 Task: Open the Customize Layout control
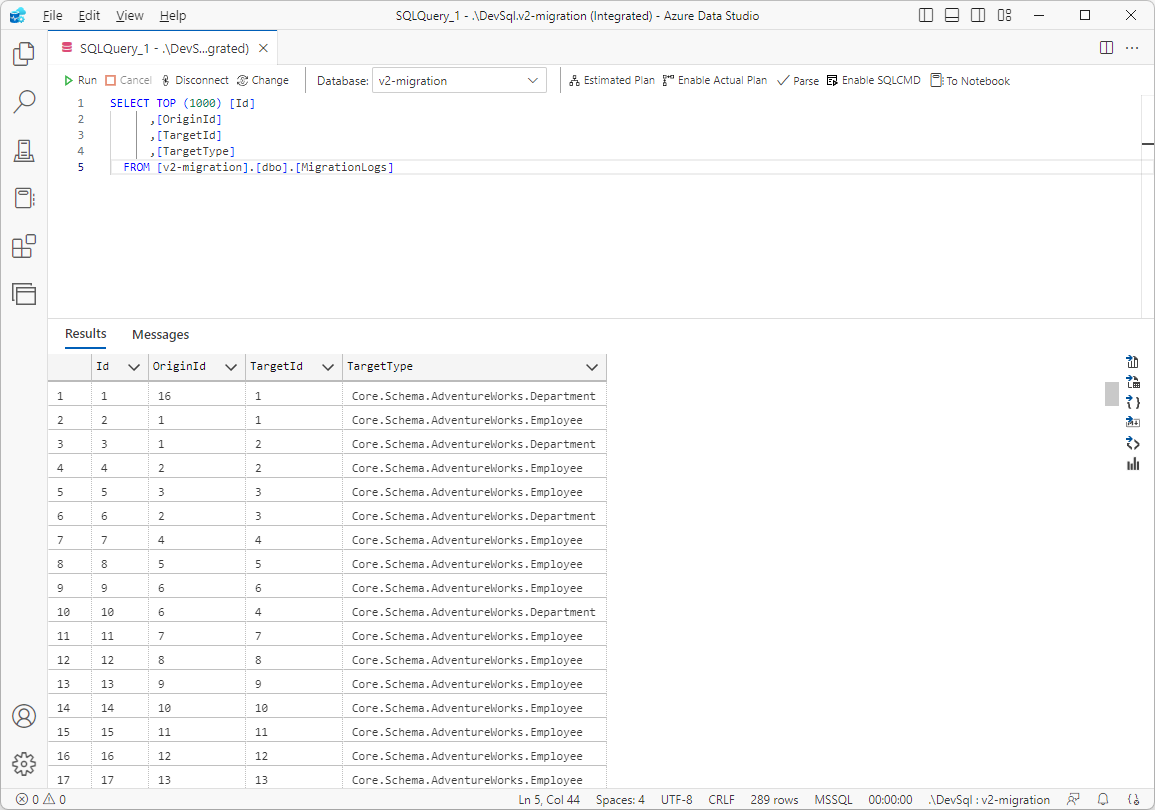click(1005, 15)
